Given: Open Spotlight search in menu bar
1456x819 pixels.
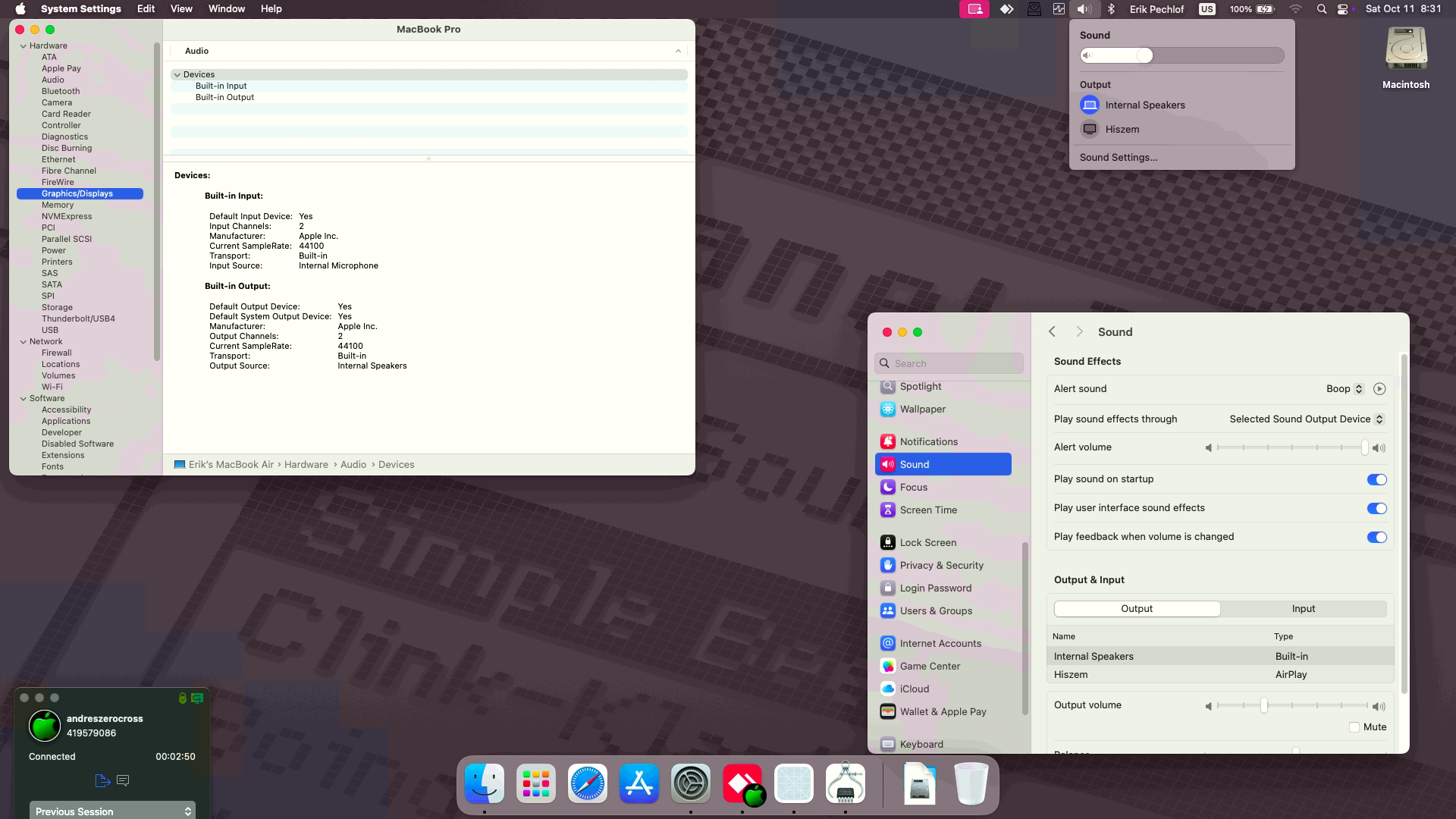Looking at the screenshot, I should click(1322, 9).
